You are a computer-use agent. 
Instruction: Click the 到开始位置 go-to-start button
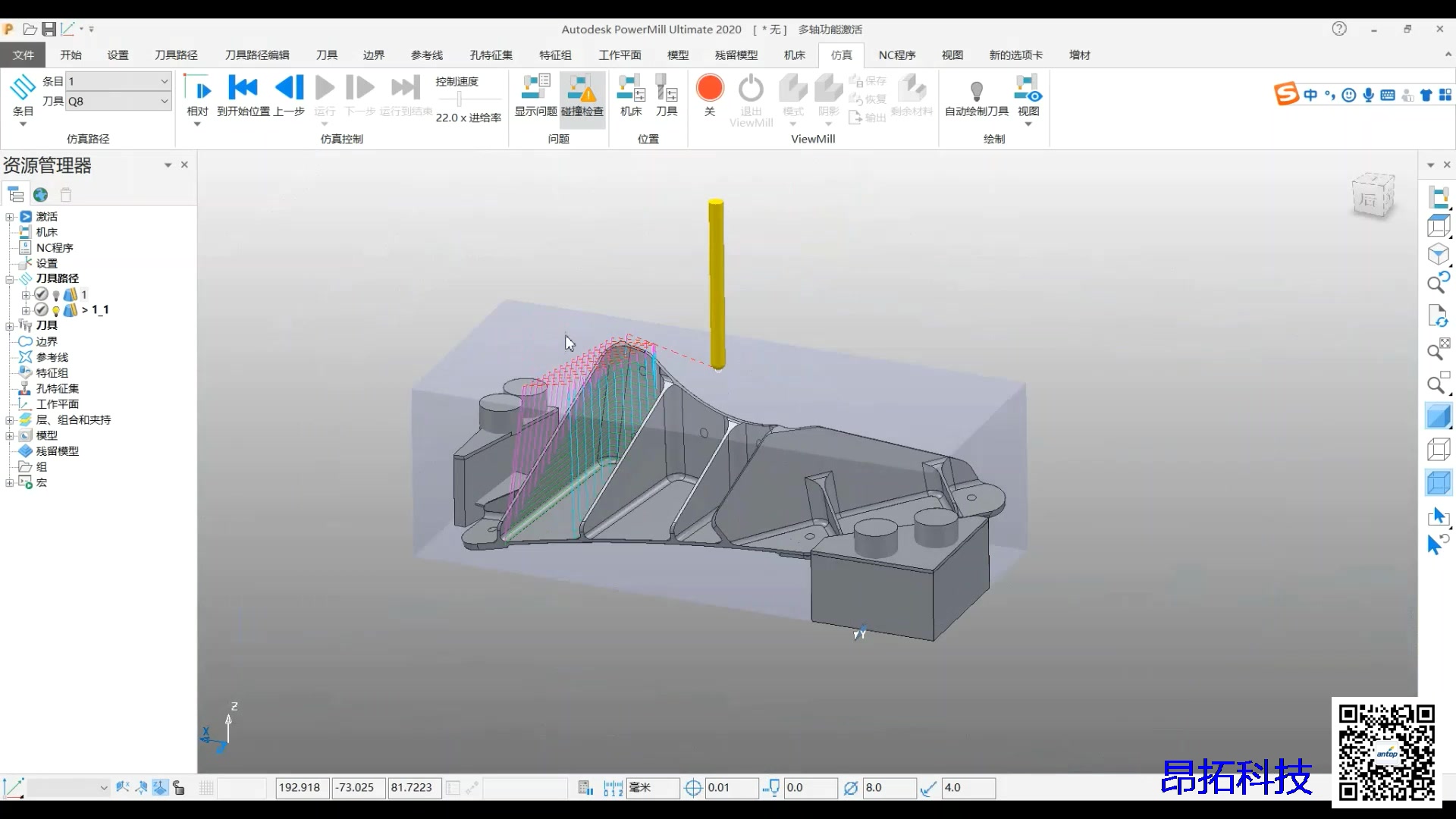(243, 96)
